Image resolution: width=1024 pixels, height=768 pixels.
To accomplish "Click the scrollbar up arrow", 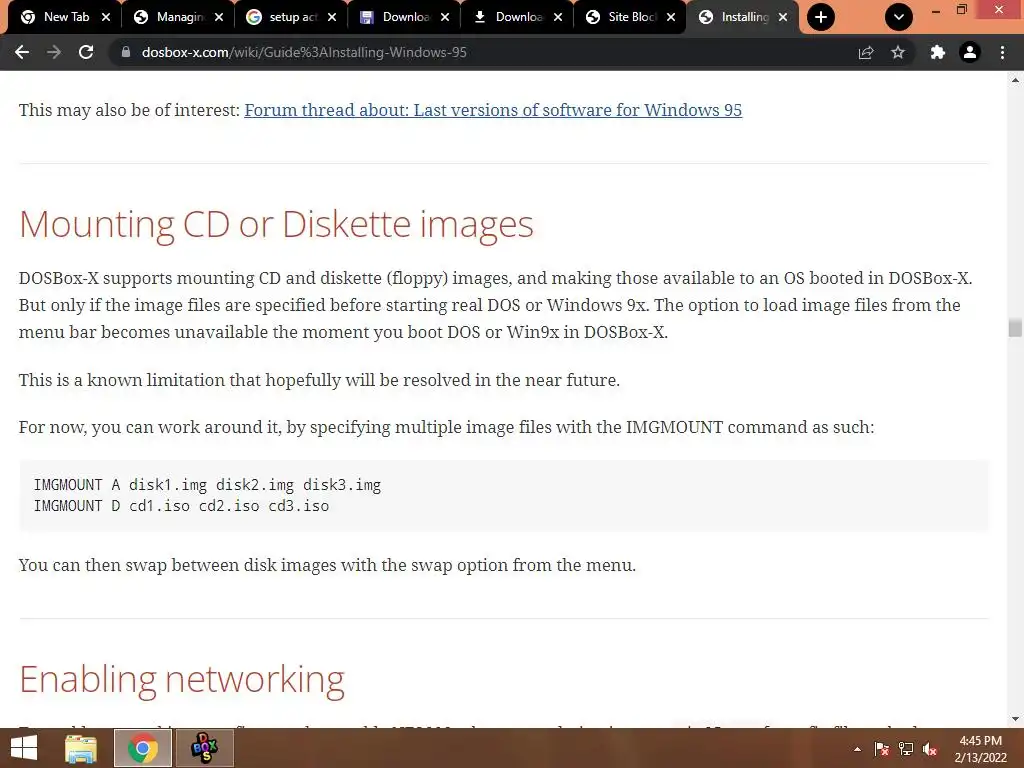I will tap(1015, 80).
